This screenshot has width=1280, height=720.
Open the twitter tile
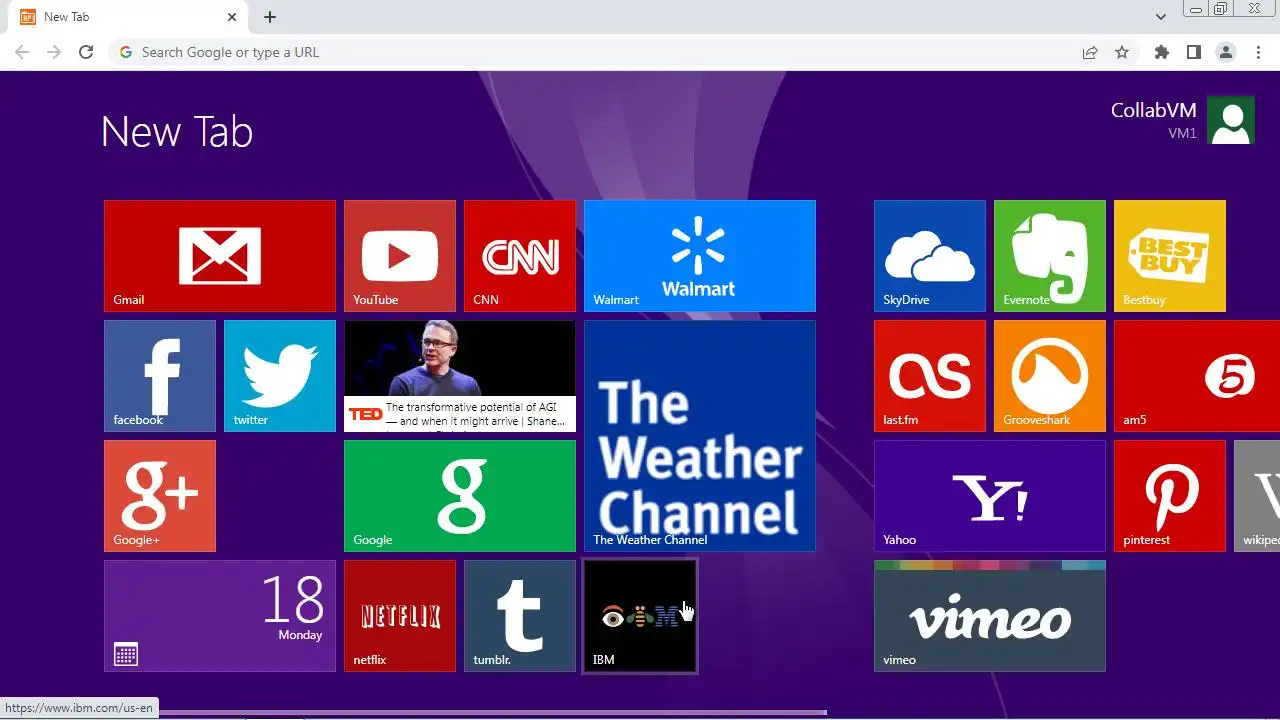pos(280,376)
